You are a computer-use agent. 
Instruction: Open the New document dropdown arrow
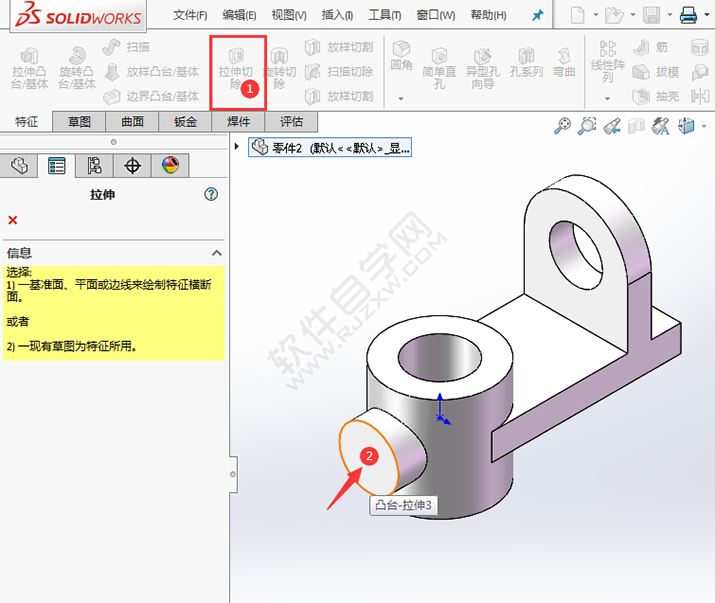596,15
